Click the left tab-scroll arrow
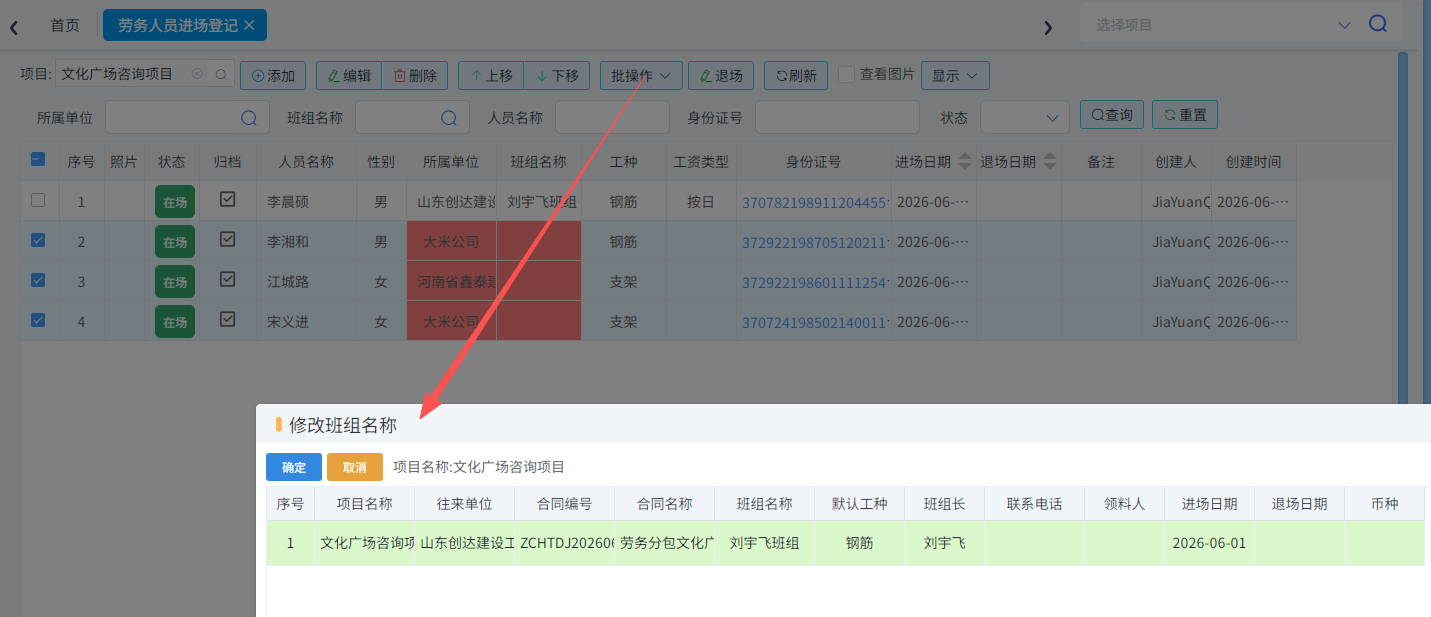 (14, 27)
